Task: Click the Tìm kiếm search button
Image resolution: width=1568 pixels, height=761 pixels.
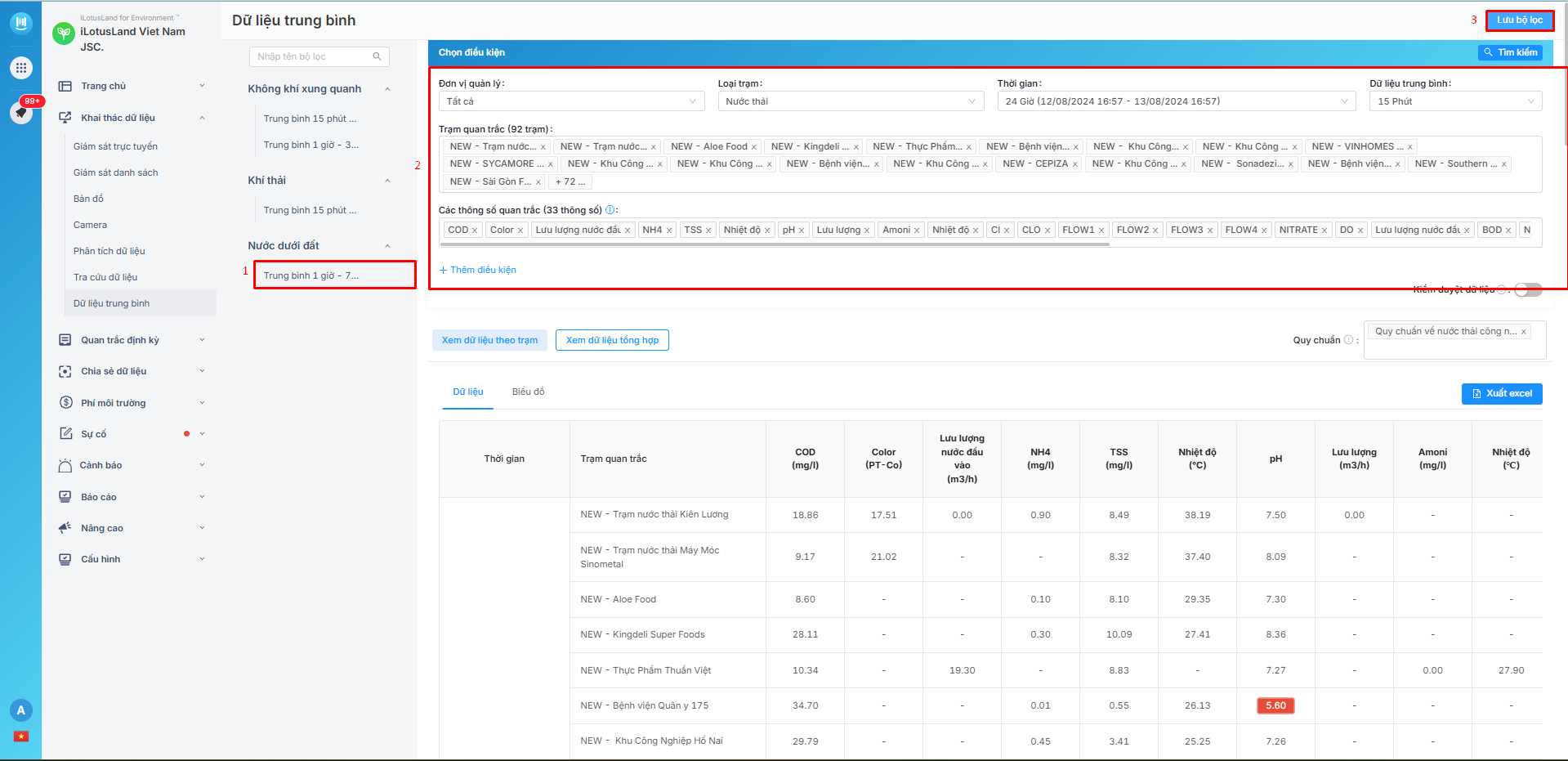Action: tap(1511, 52)
